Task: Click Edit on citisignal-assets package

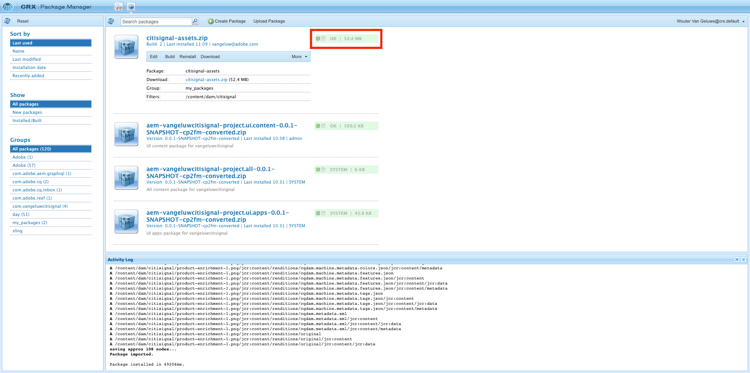Action: tap(154, 56)
